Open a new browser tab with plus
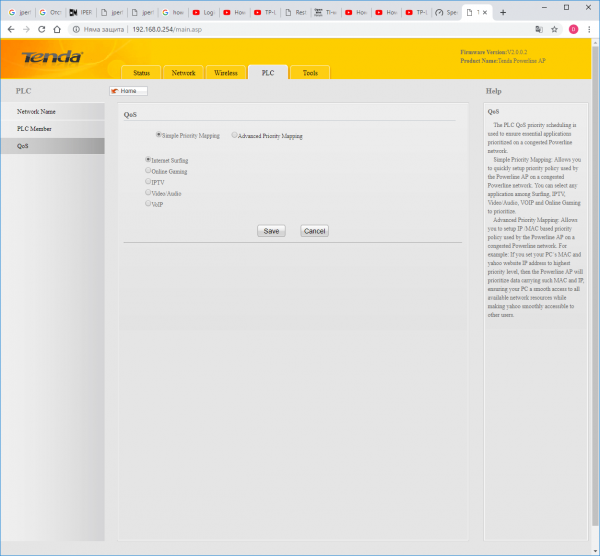The image size is (600, 556). tap(503, 13)
